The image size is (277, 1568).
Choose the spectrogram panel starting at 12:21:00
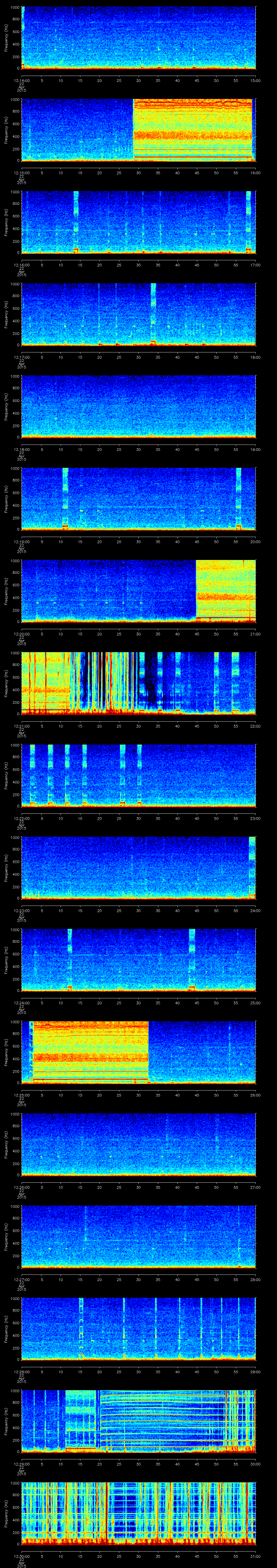[139, 683]
